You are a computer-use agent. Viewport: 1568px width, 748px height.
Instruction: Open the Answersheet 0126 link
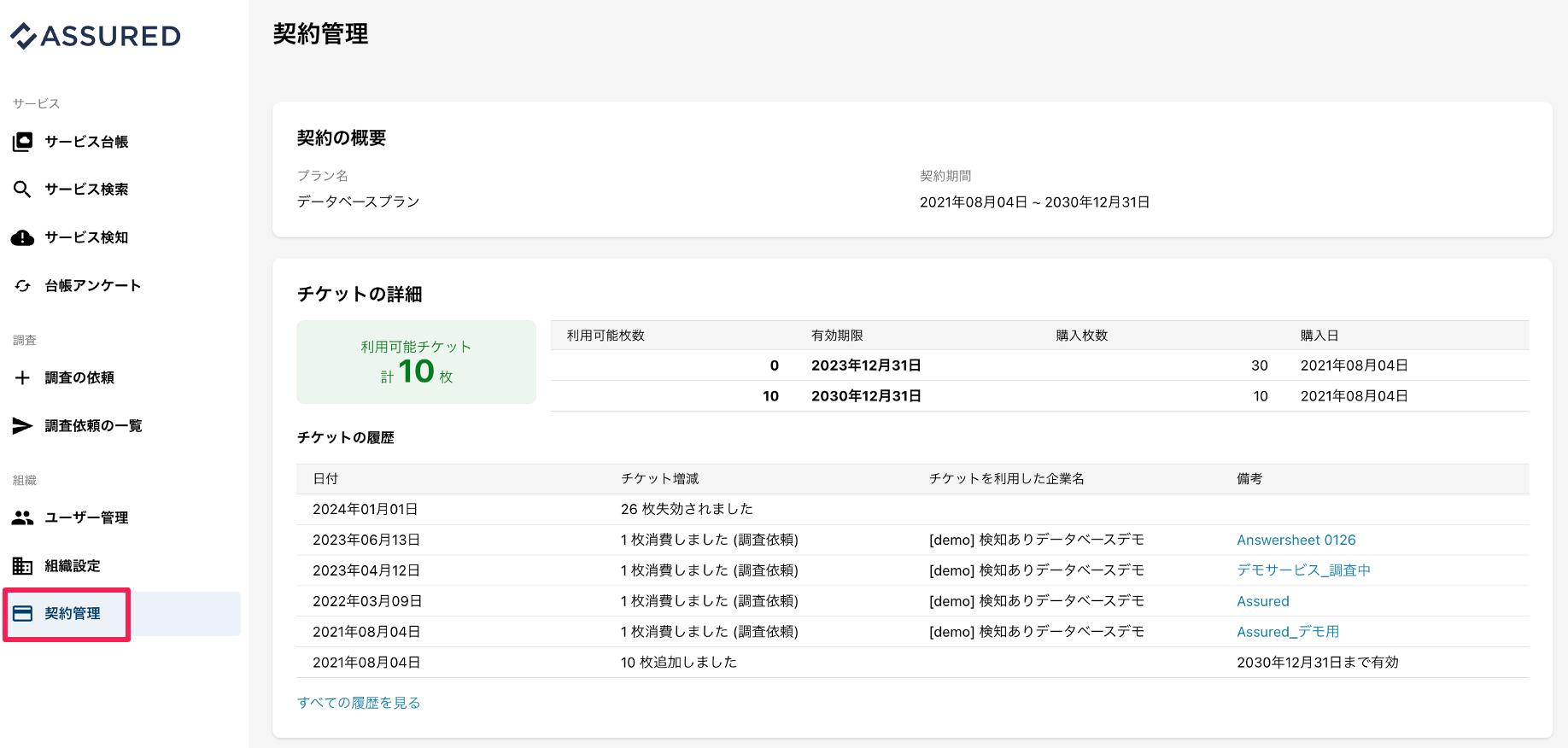(x=1296, y=540)
